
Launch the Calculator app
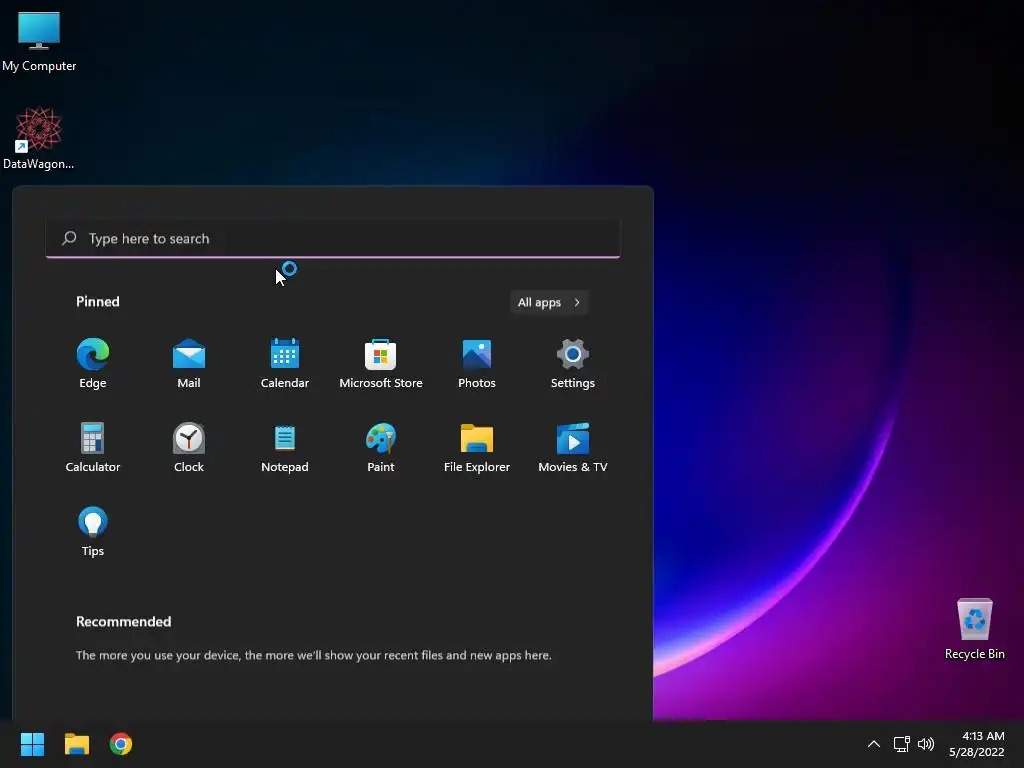[x=93, y=447]
